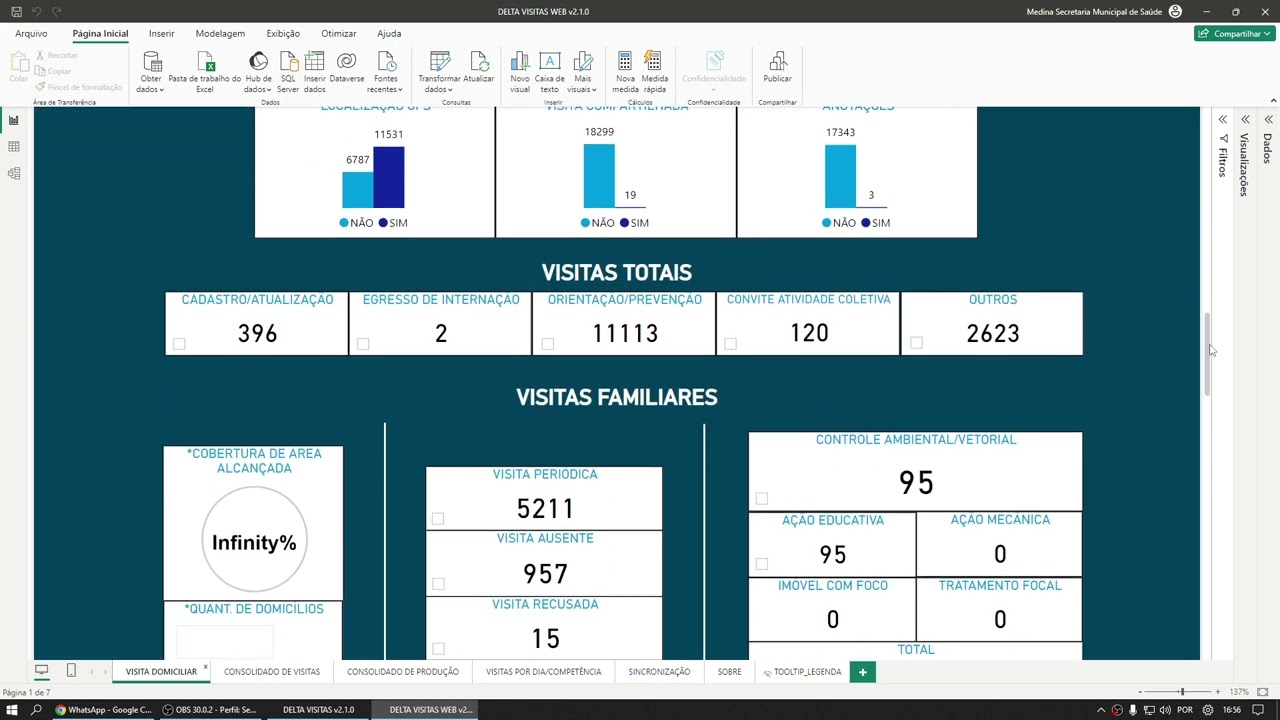This screenshot has width=1280, height=720.
Task: Open the SINCRONIZAÇÃO page tab
Action: tap(659, 672)
